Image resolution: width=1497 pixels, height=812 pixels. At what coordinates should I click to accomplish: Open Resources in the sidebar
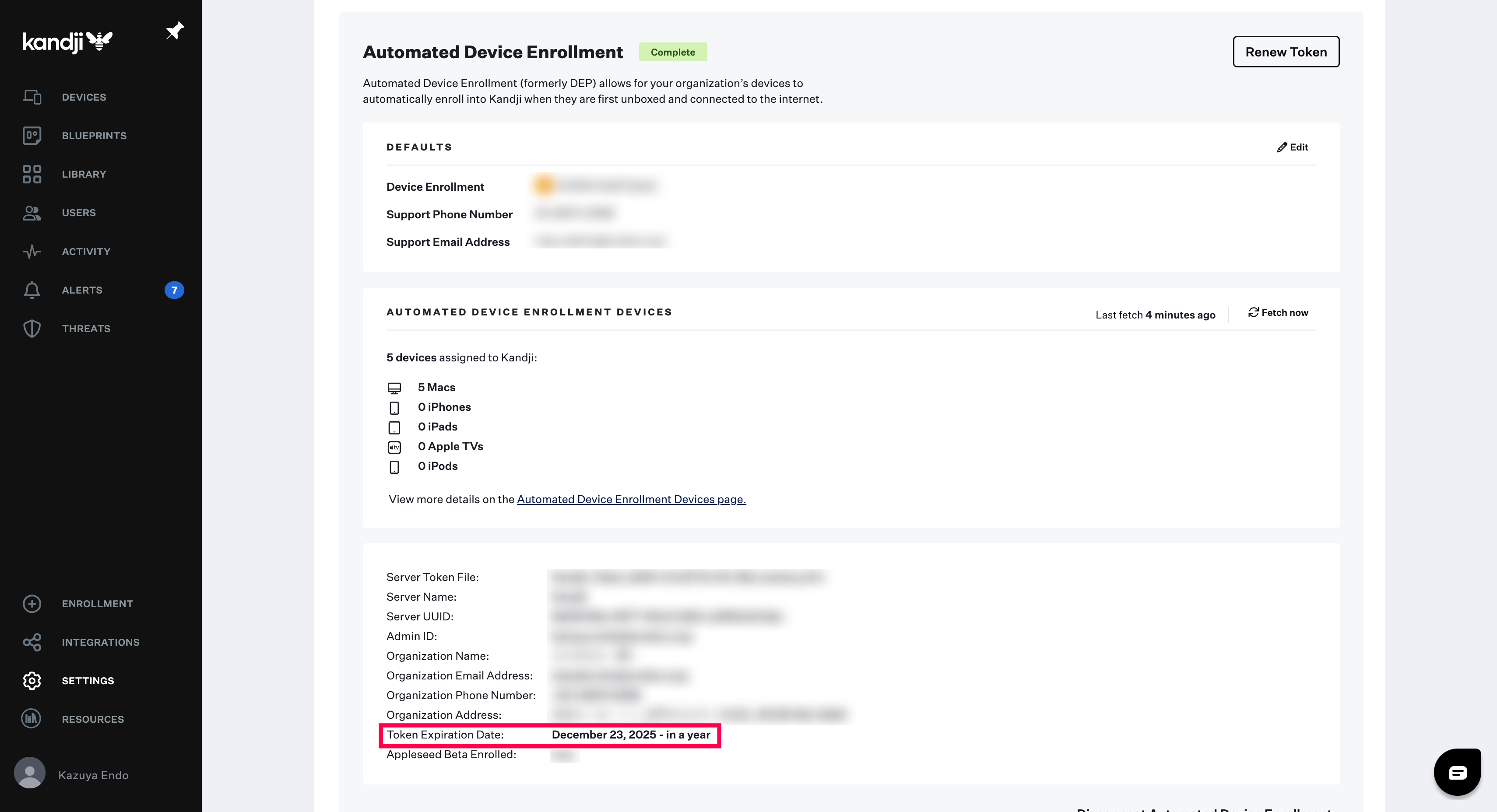point(93,719)
